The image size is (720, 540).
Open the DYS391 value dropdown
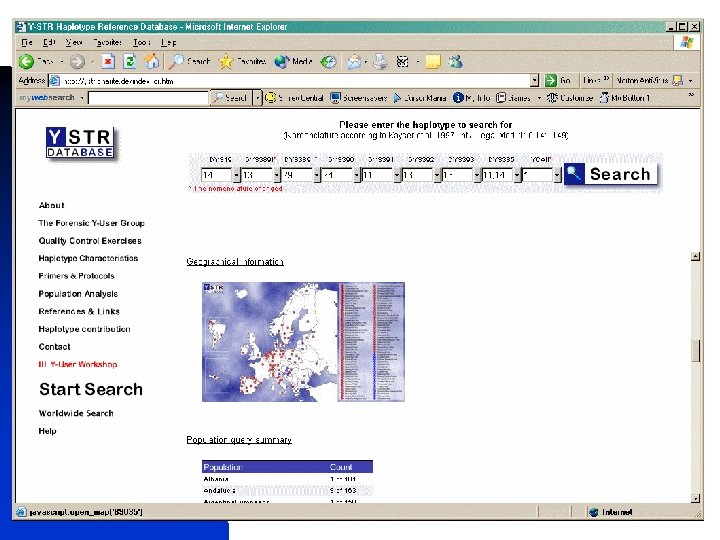[x=397, y=175]
